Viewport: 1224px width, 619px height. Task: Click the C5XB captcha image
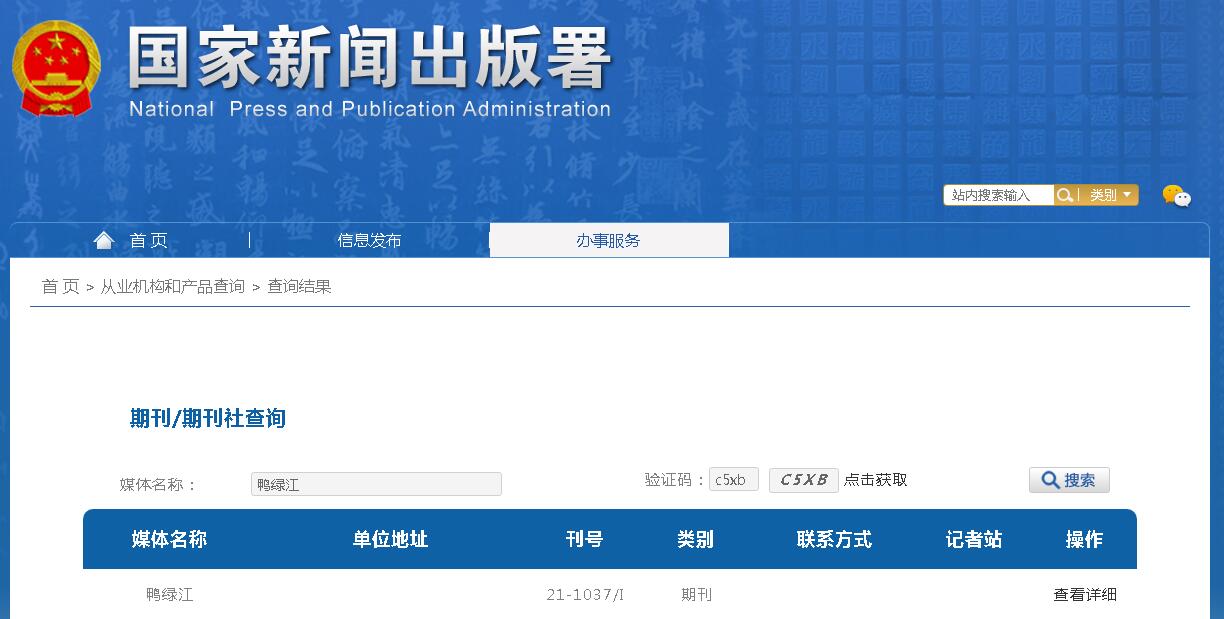(x=803, y=479)
